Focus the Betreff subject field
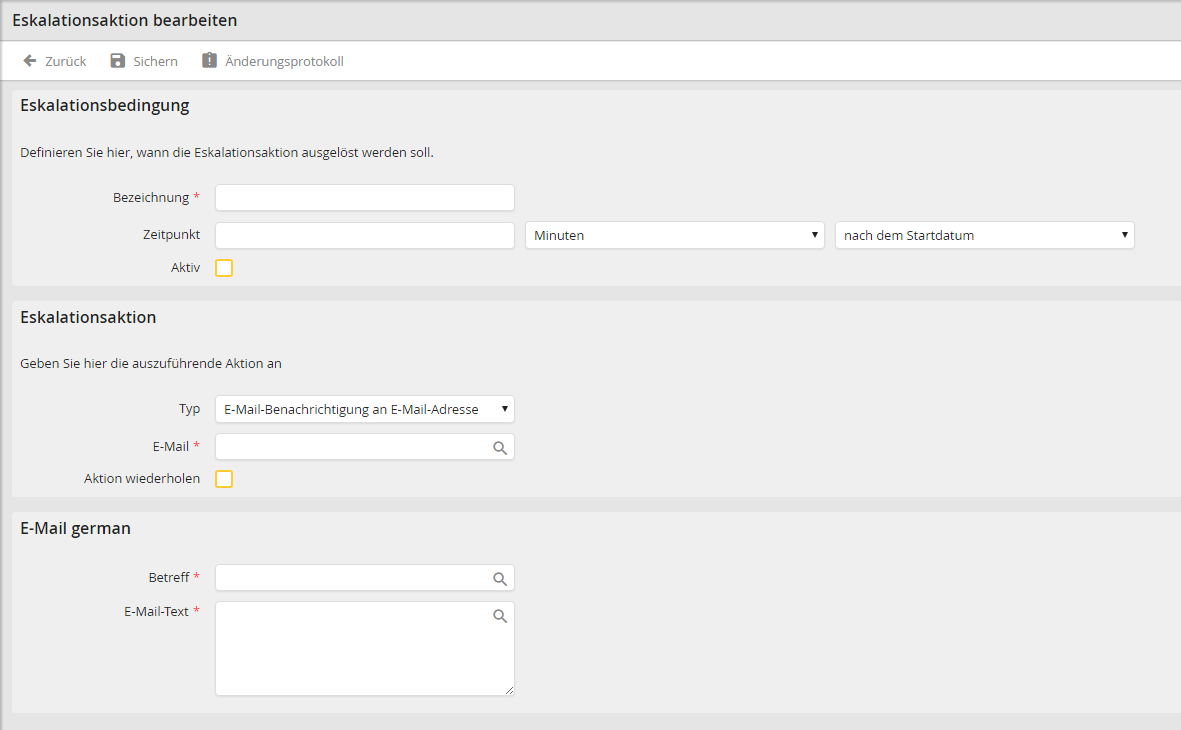The image size is (1181, 730). (350, 578)
